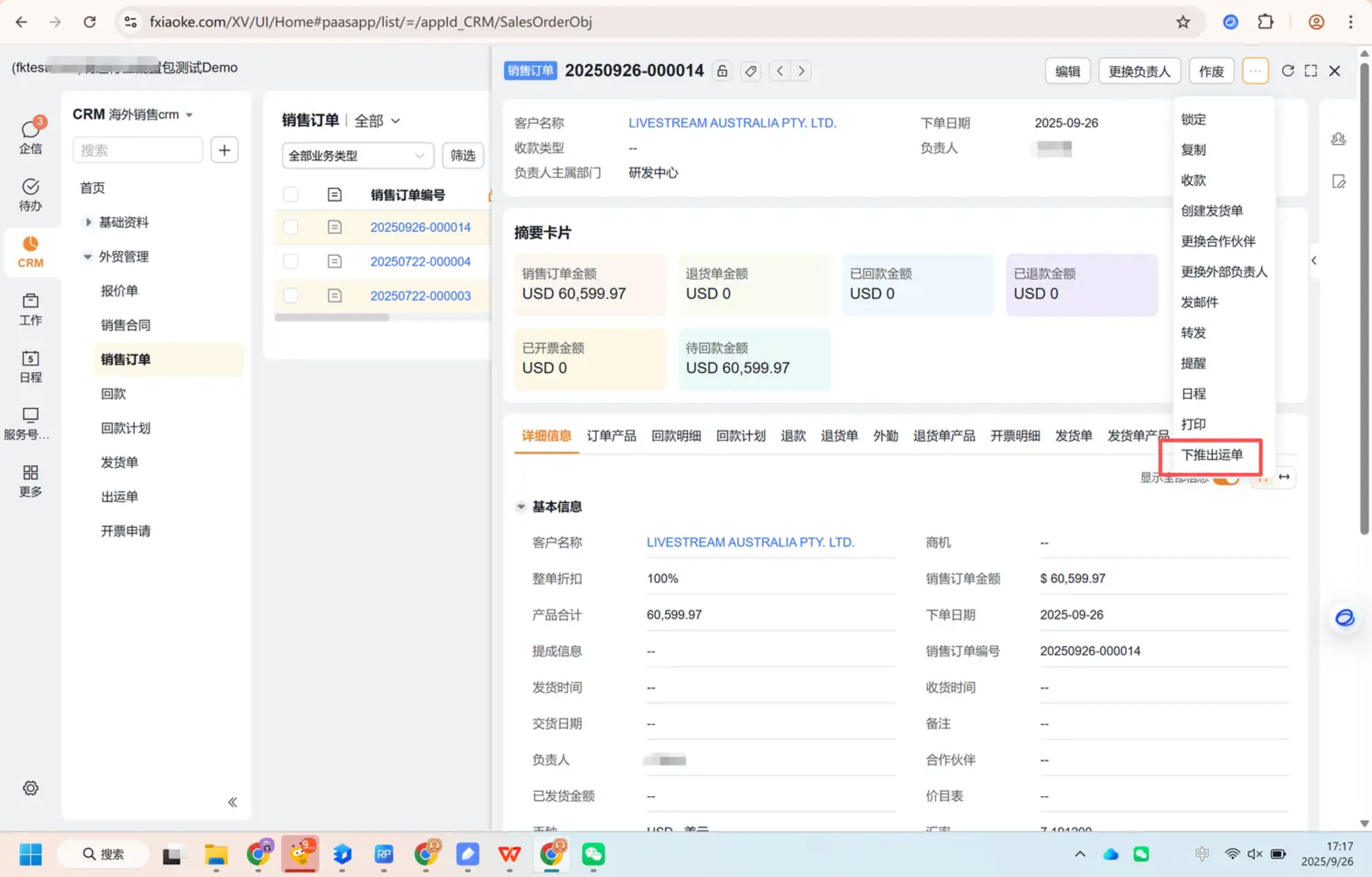1372x877 pixels.
Task: Click the lock icon beside order number
Action: click(x=722, y=71)
